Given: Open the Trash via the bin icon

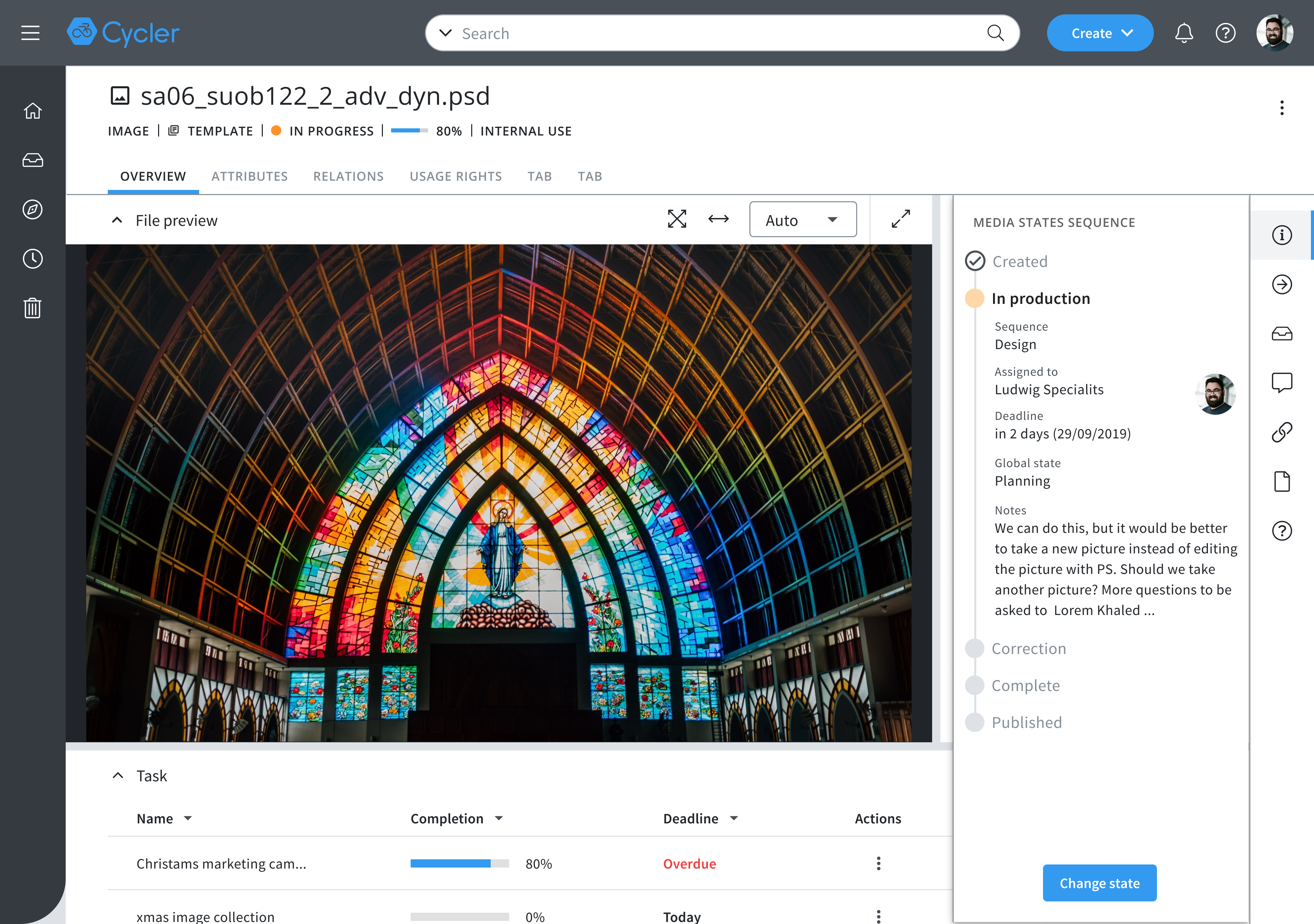Looking at the screenshot, I should 33,308.
